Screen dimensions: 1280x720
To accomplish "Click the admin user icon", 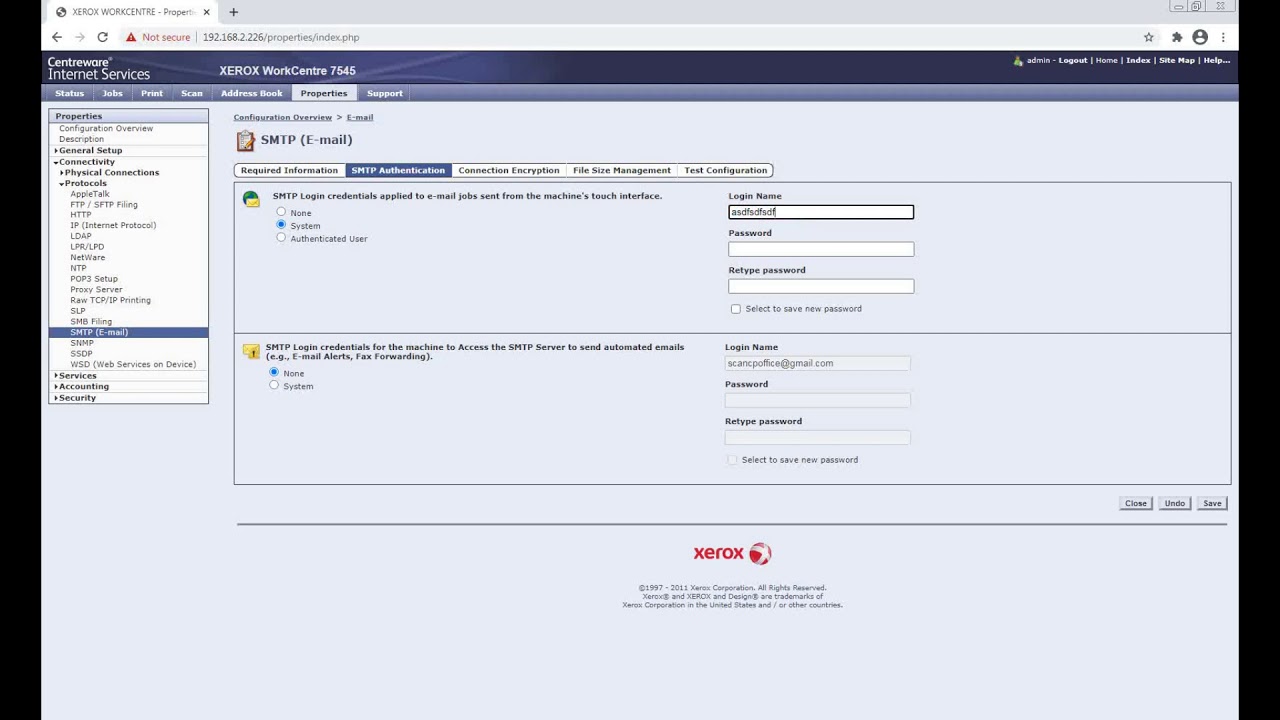I will [x=1018, y=61].
